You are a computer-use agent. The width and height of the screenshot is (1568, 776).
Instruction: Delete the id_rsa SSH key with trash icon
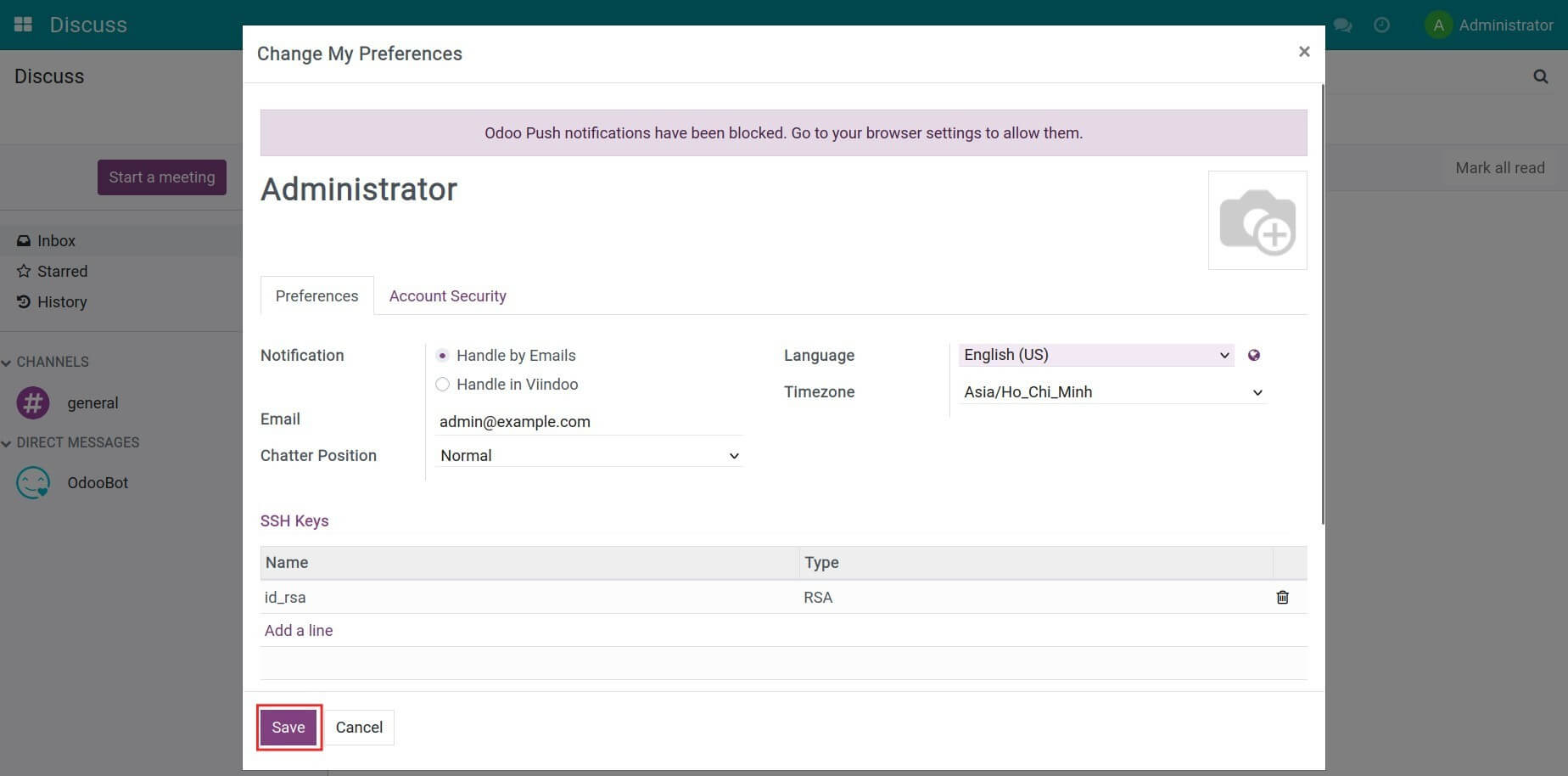tap(1282, 597)
